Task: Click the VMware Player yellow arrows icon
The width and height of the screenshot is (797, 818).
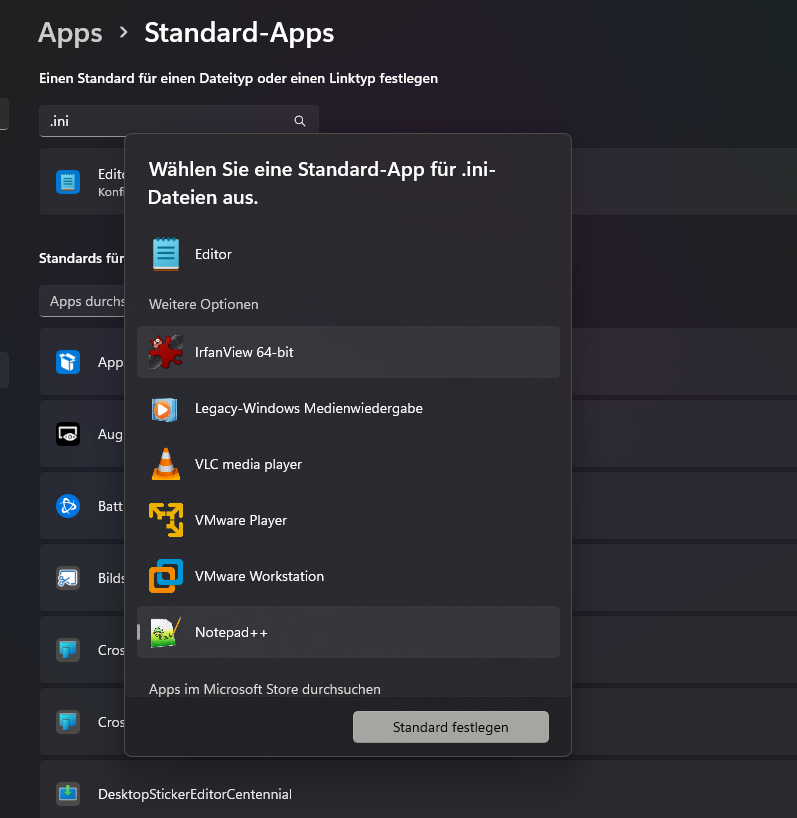Action: (x=166, y=520)
